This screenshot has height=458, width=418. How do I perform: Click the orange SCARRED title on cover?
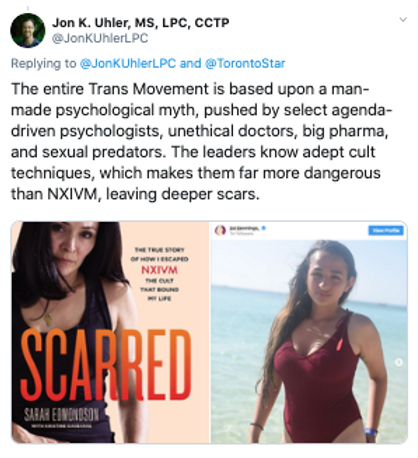tap(106, 364)
